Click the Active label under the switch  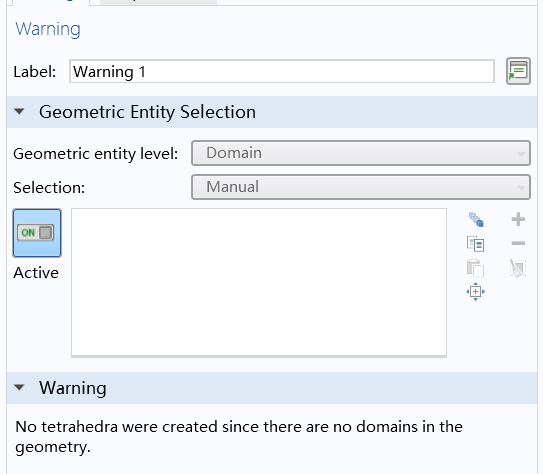pyautogui.click(x=36, y=273)
